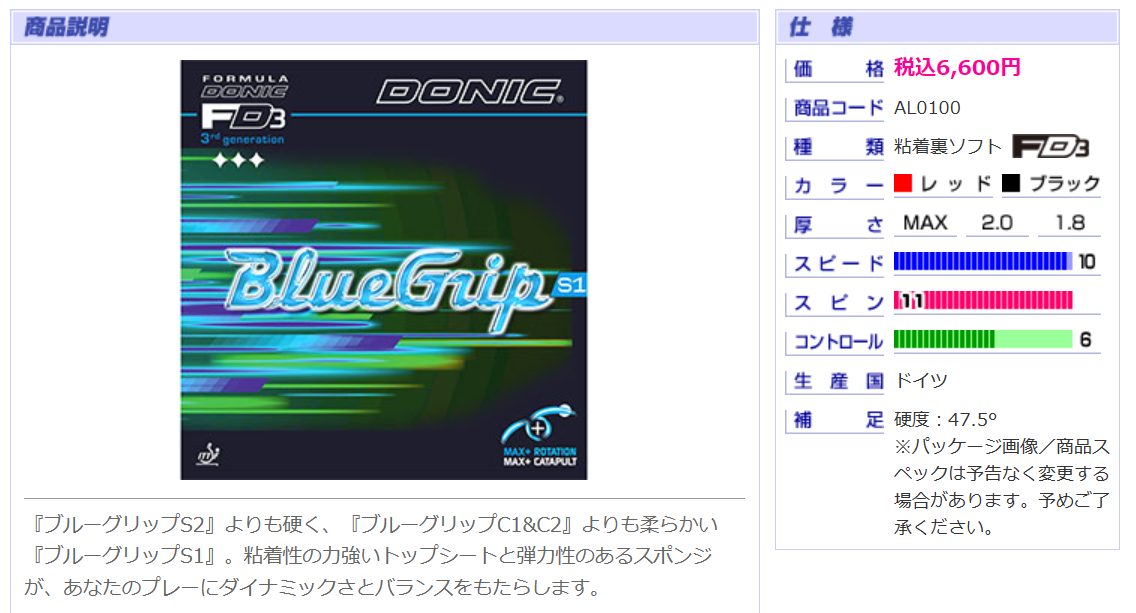Click the BlueGrip S1 product package image
Viewport: 1136px width, 613px height.
[x=384, y=270]
